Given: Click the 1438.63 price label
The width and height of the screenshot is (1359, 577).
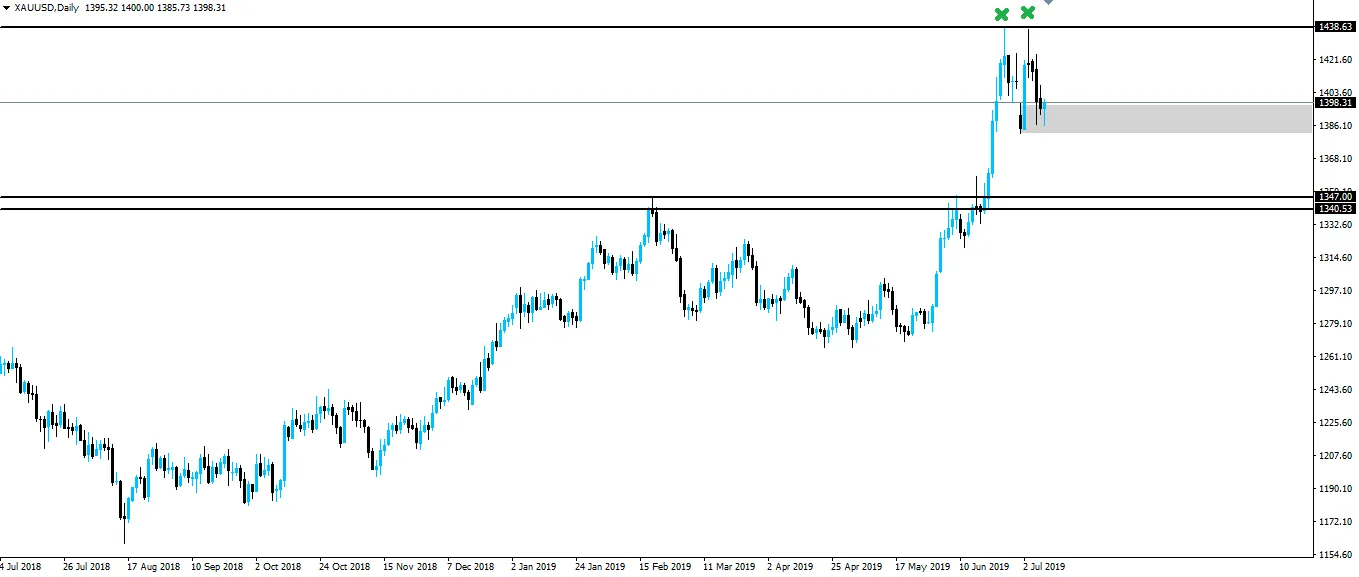Looking at the screenshot, I should click(1335, 27).
